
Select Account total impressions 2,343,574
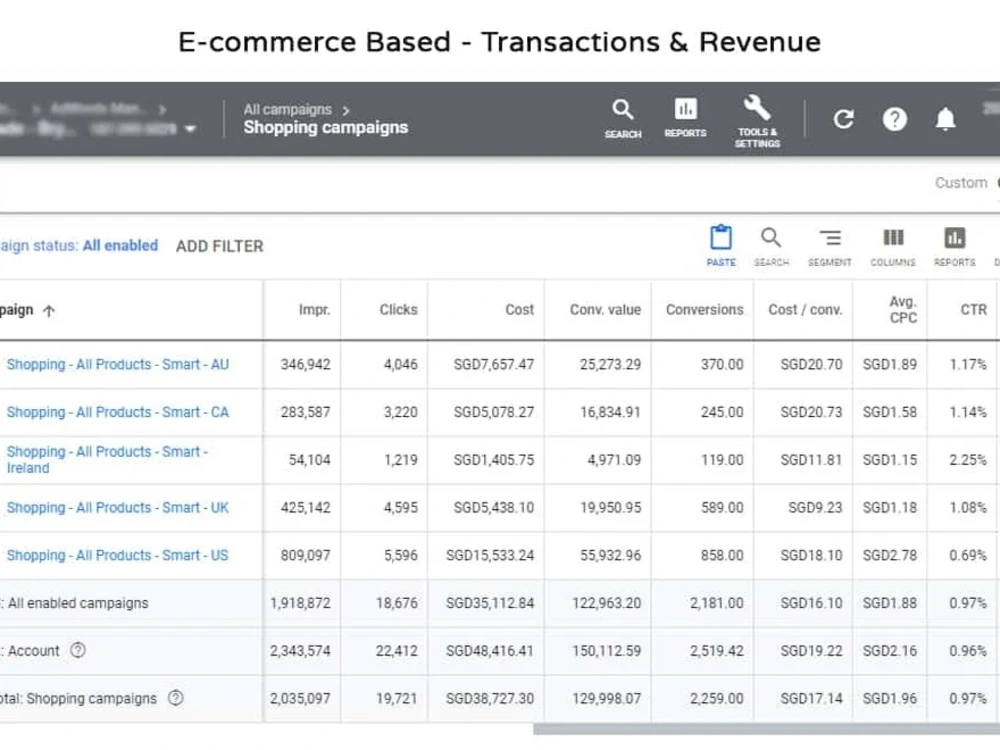click(300, 651)
